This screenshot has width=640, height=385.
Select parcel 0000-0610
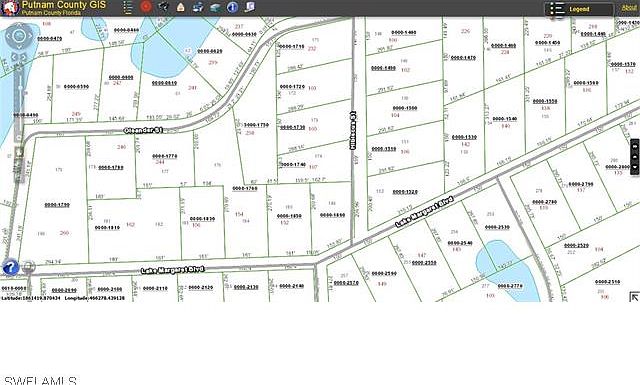[164, 83]
